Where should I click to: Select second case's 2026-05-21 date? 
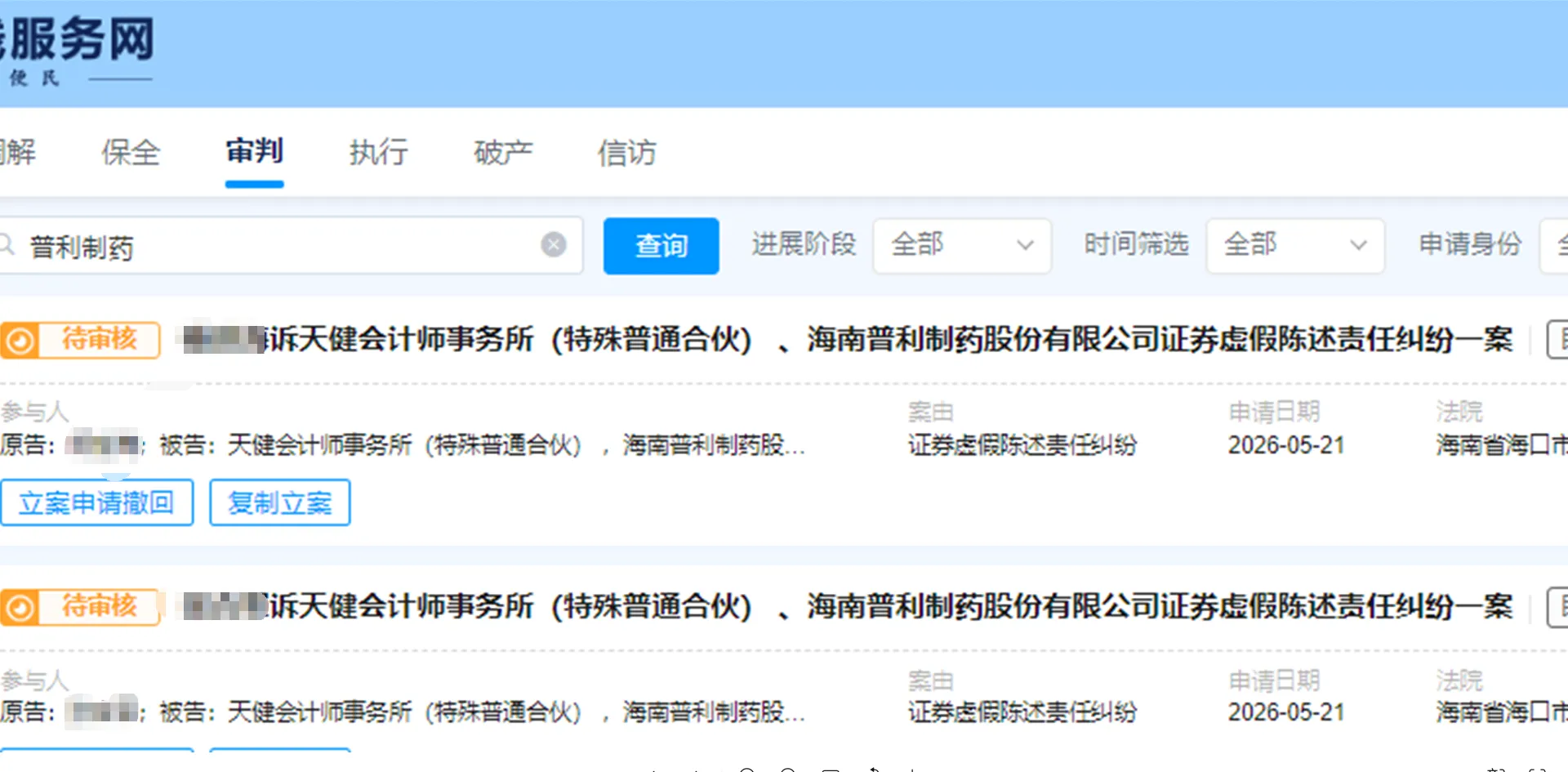1286,712
